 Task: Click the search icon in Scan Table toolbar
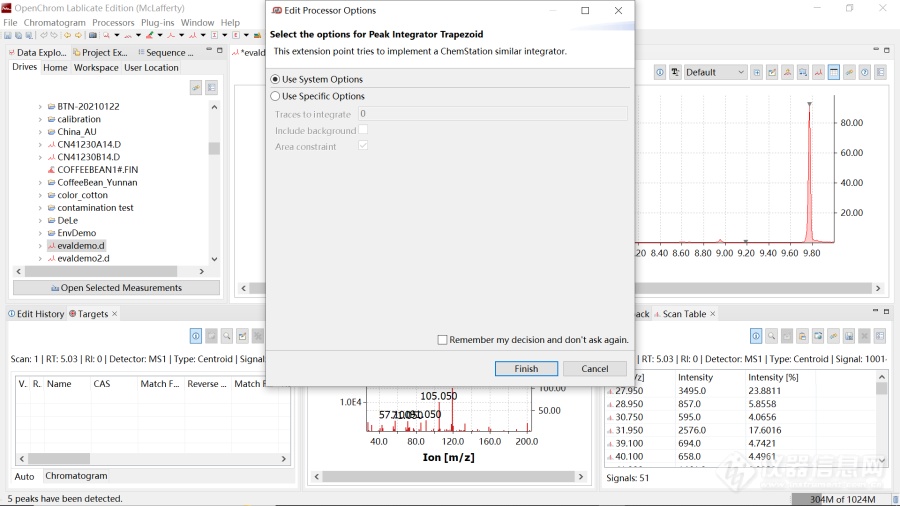tap(771, 336)
